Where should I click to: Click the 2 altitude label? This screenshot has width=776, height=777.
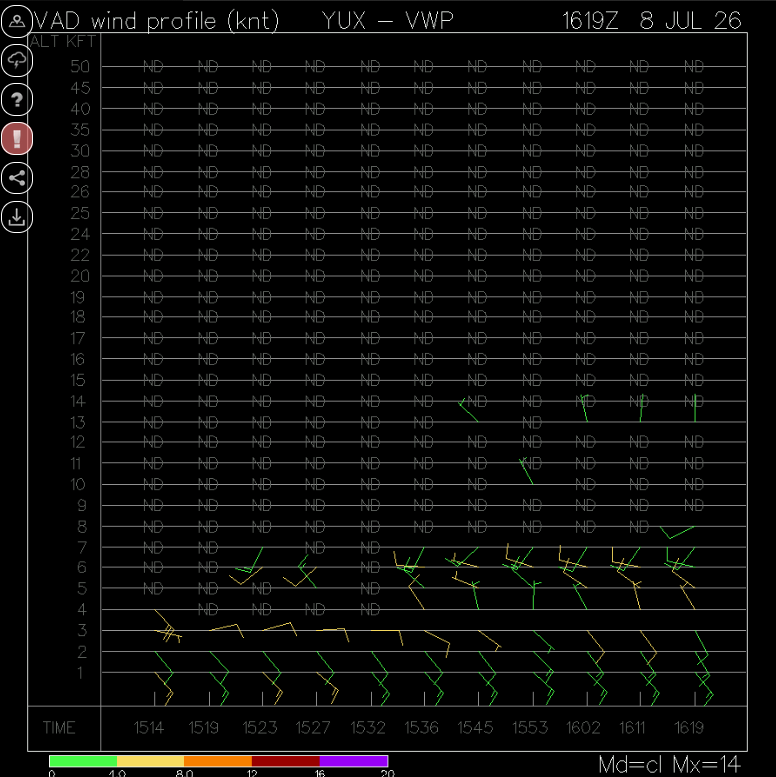[82, 652]
